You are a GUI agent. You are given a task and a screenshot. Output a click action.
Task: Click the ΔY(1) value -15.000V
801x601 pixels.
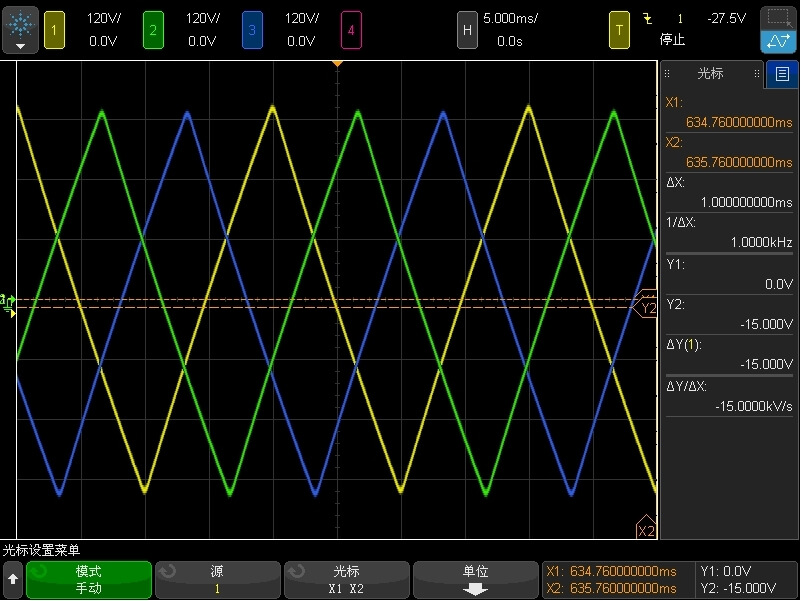click(x=766, y=364)
